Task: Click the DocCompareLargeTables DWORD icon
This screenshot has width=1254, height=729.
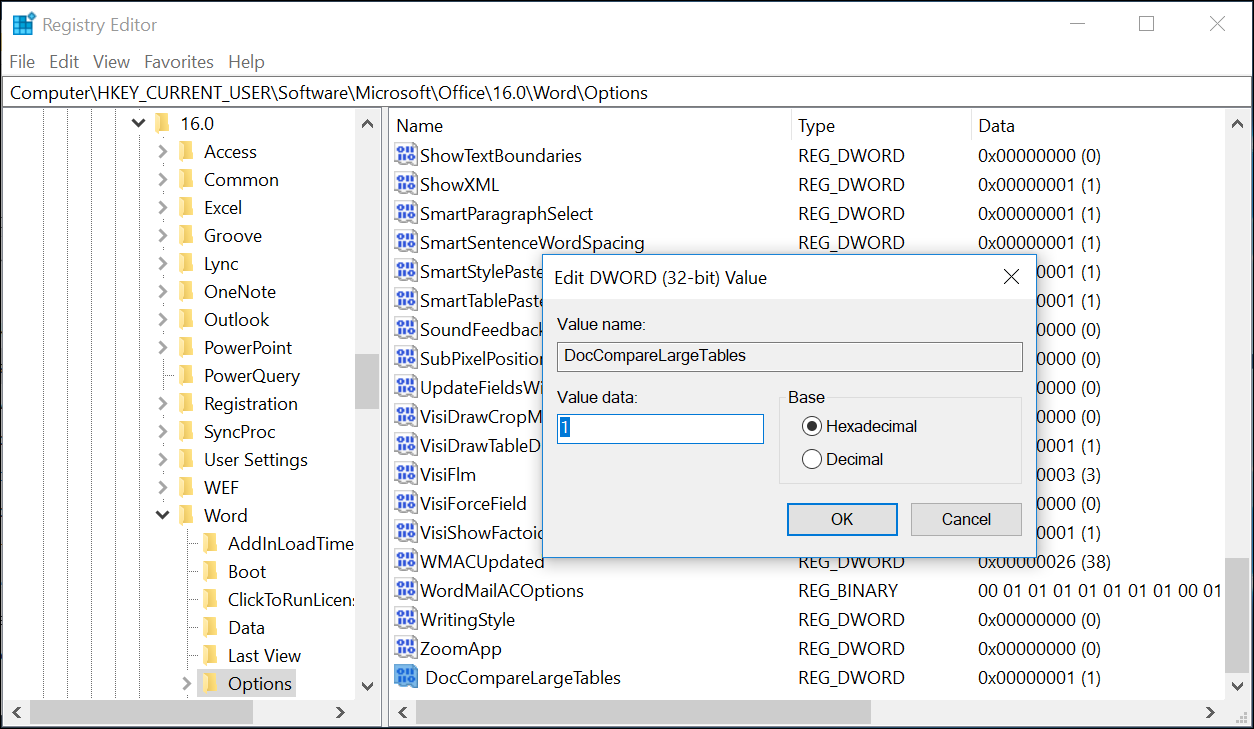Action: pyautogui.click(x=405, y=677)
